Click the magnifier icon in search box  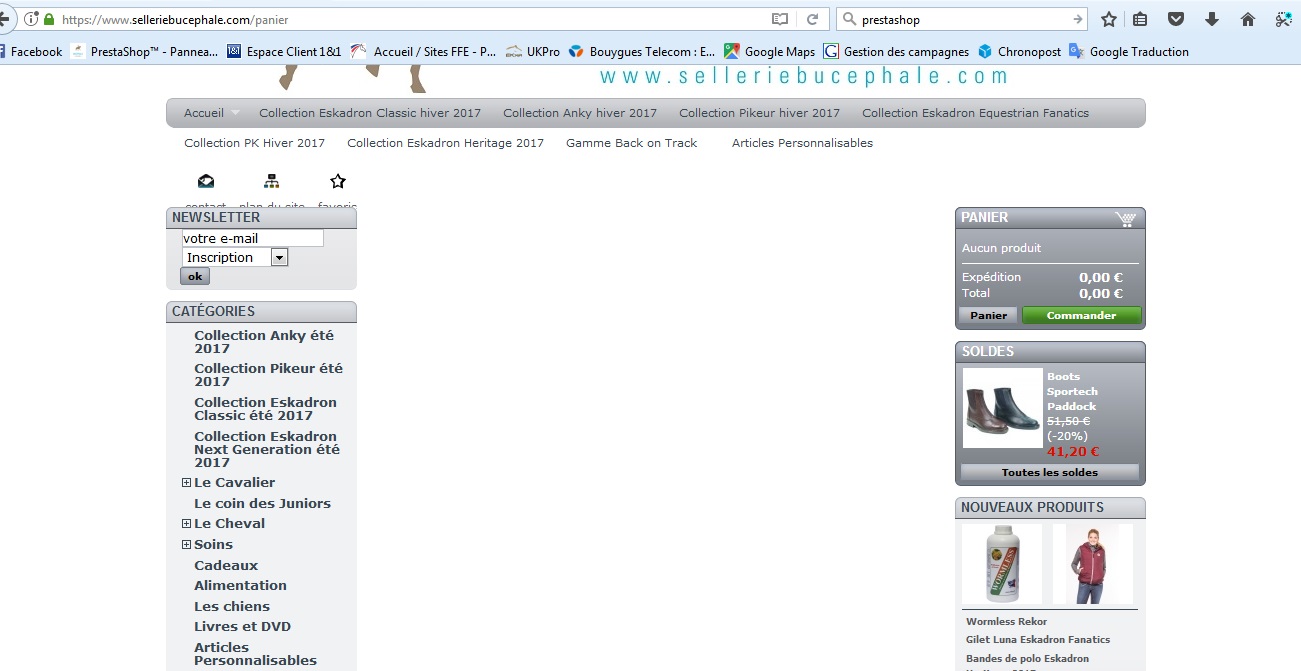848,19
